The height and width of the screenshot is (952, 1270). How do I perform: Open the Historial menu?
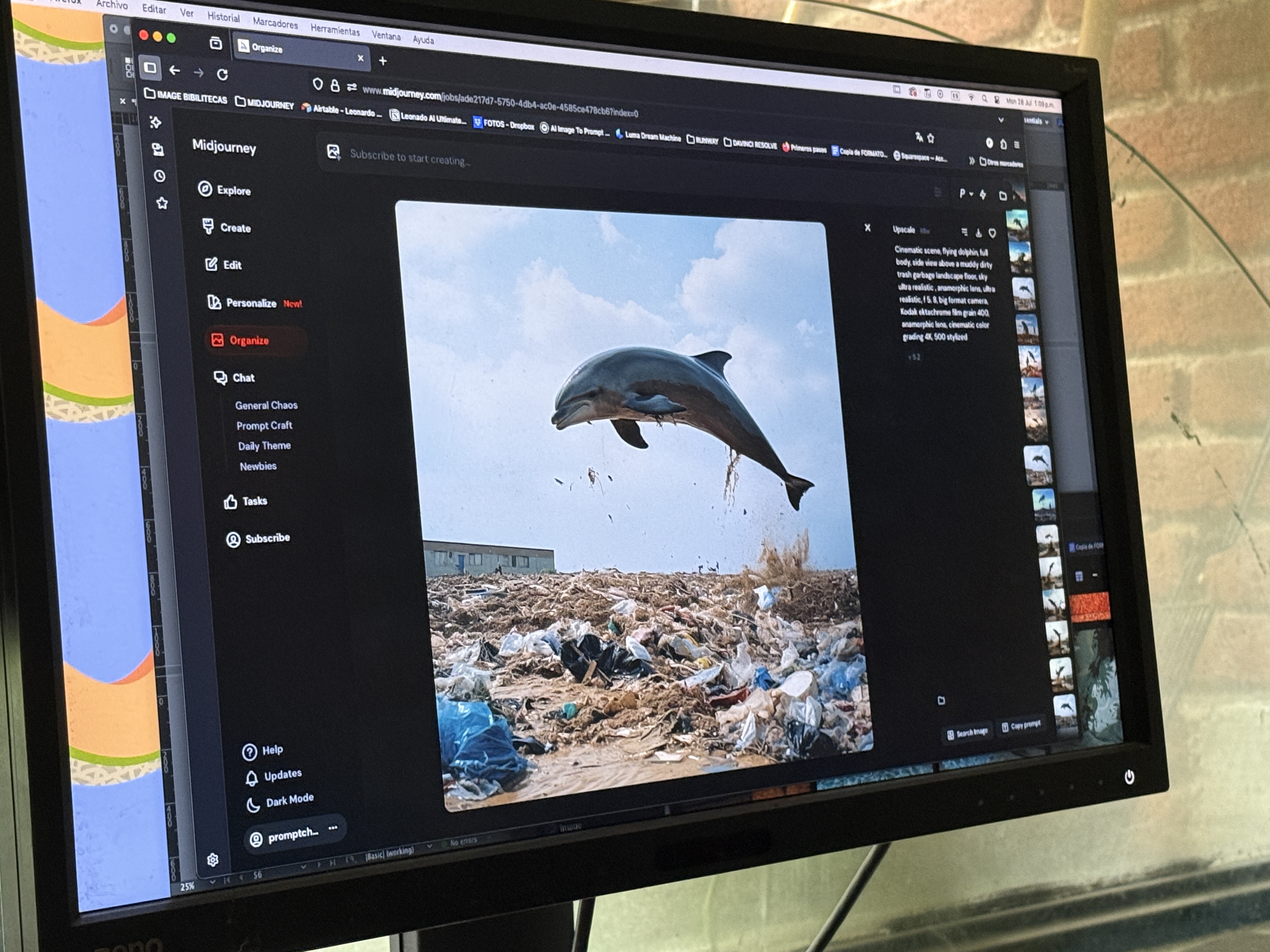pyautogui.click(x=223, y=17)
